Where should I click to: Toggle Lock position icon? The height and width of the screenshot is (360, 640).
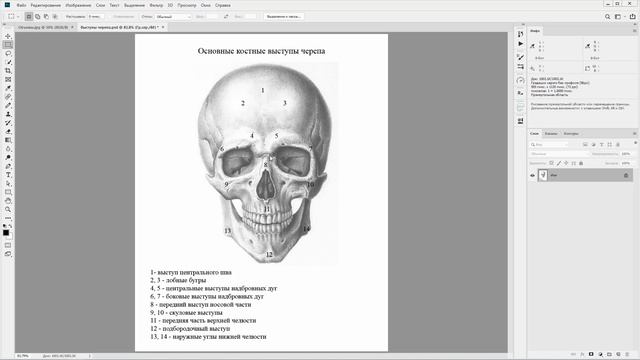click(x=566, y=163)
